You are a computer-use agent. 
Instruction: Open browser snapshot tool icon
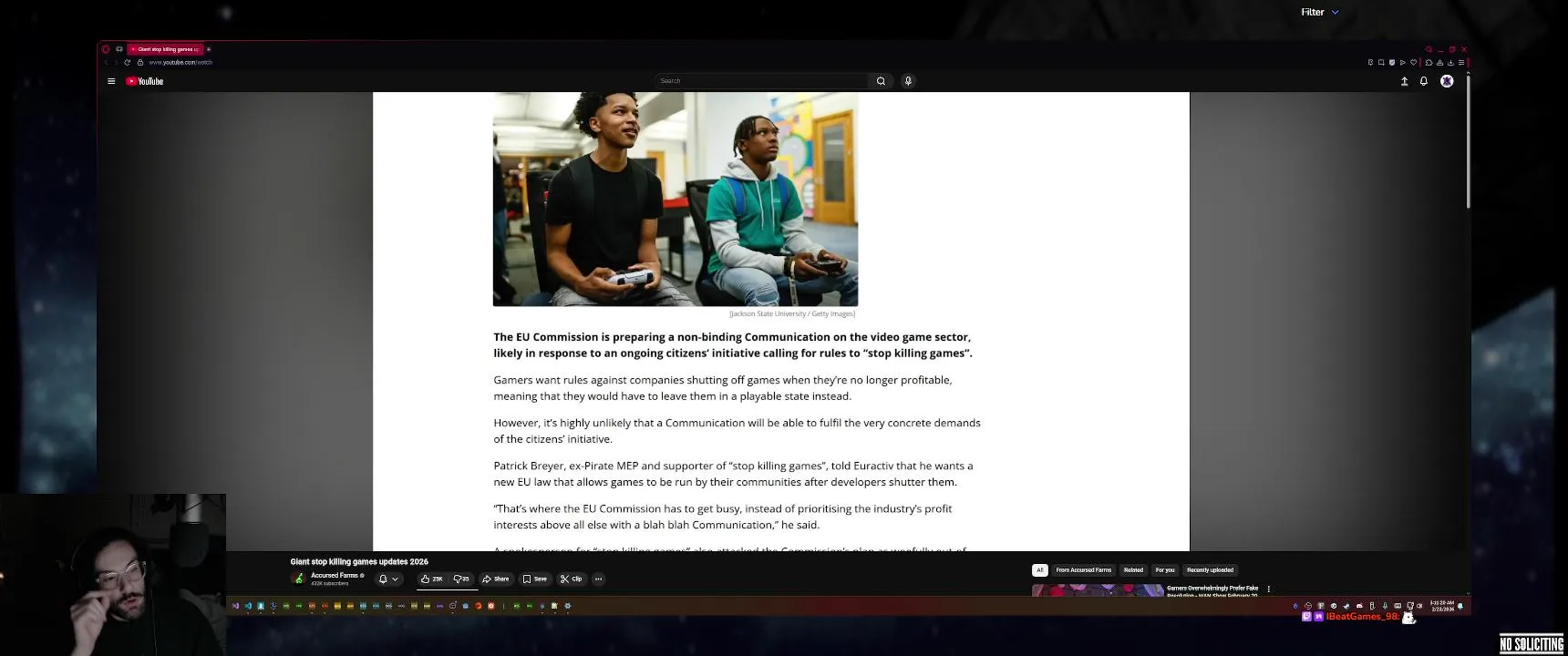point(1381,63)
